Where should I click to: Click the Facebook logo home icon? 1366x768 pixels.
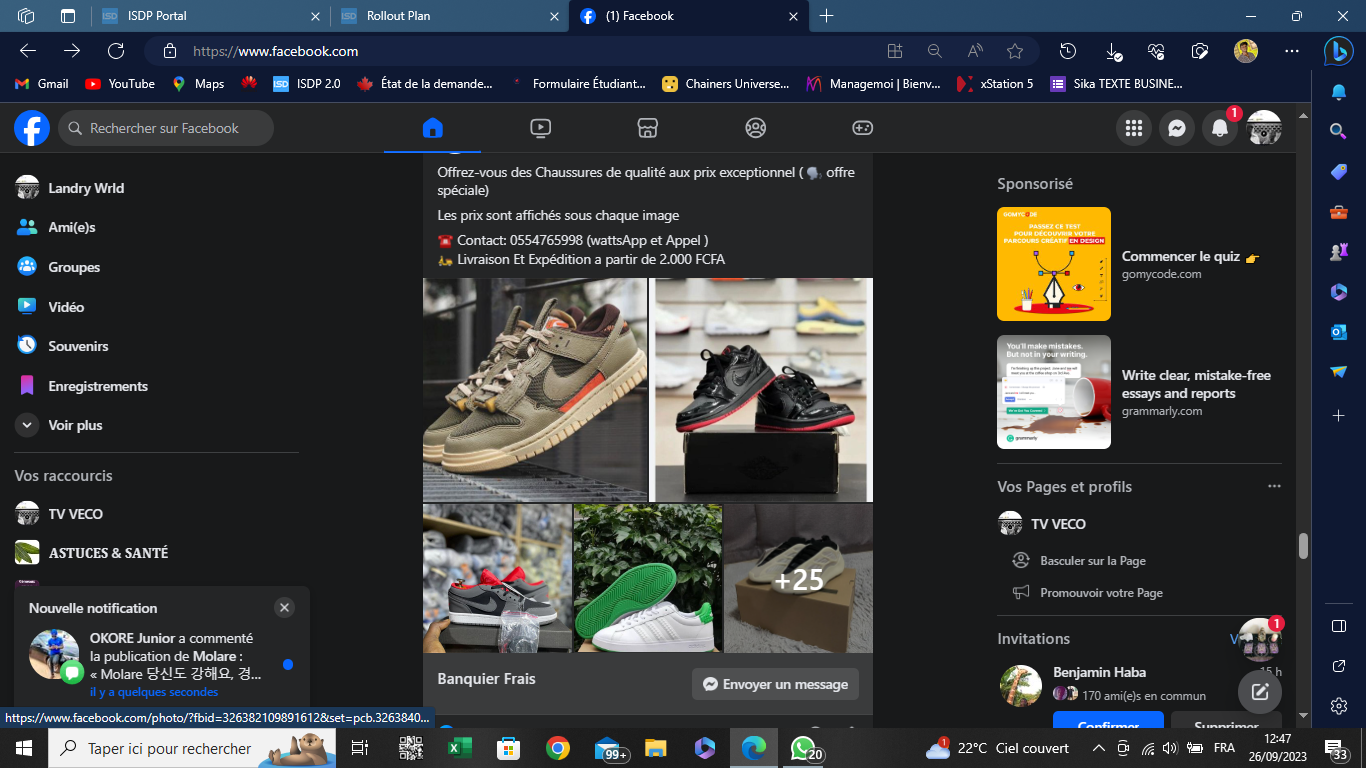point(32,128)
